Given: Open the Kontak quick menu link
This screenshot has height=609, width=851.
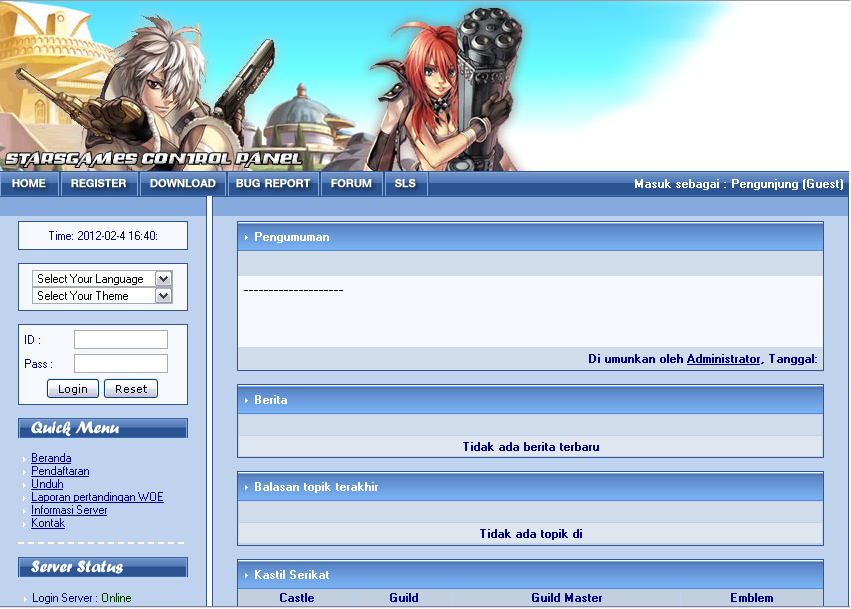Looking at the screenshot, I should (48, 523).
